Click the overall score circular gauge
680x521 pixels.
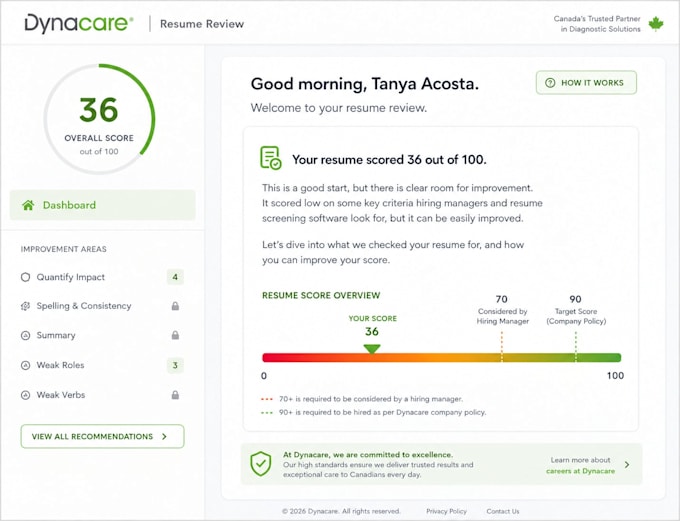click(x=99, y=119)
